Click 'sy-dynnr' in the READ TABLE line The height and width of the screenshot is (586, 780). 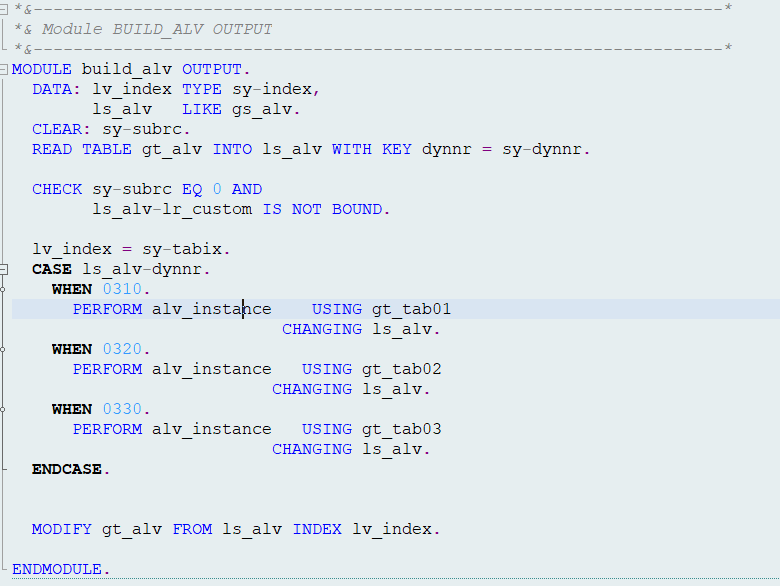(x=542, y=149)
